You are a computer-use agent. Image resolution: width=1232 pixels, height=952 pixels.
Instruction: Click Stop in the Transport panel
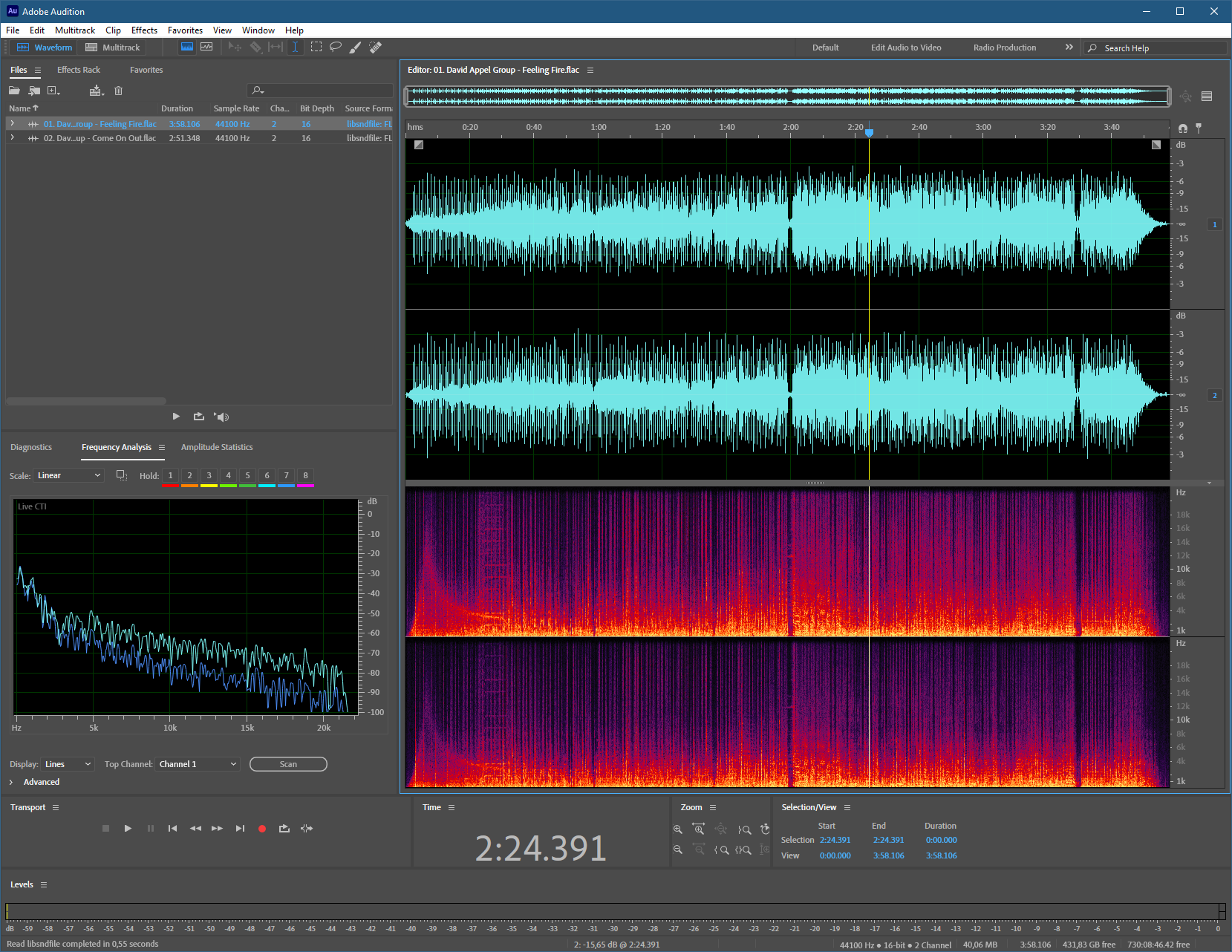[x=105, y=828]
